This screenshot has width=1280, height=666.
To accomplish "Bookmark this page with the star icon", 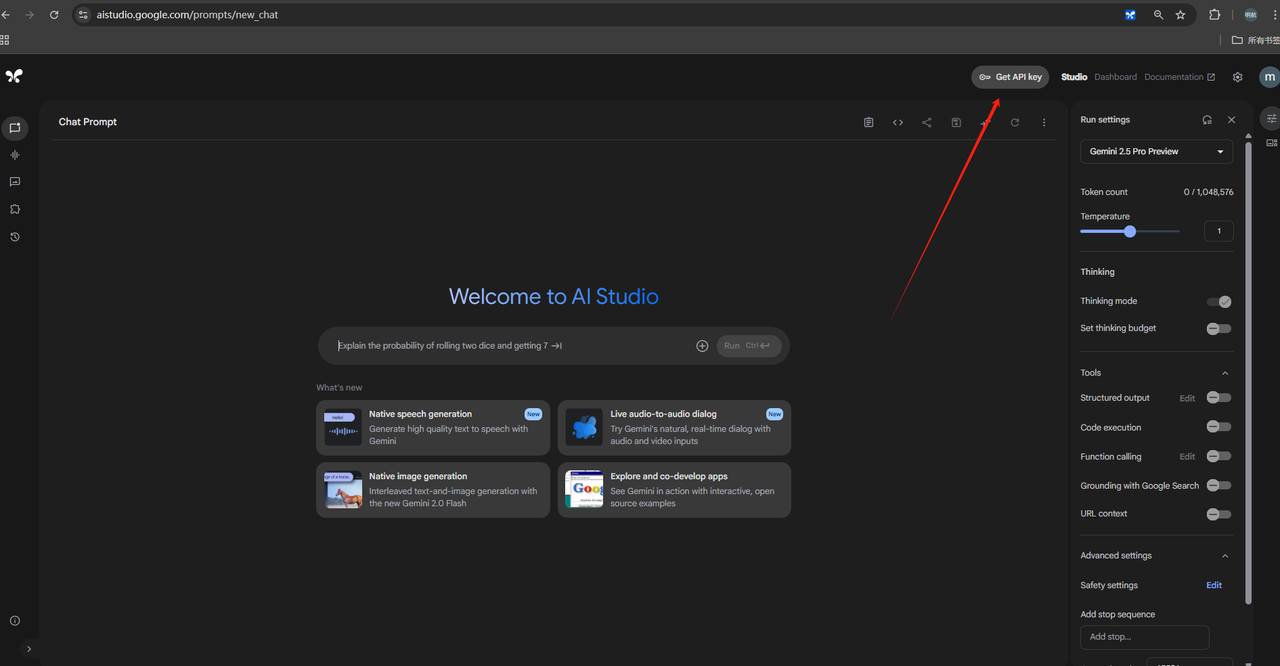I will tap(1180, 15).
